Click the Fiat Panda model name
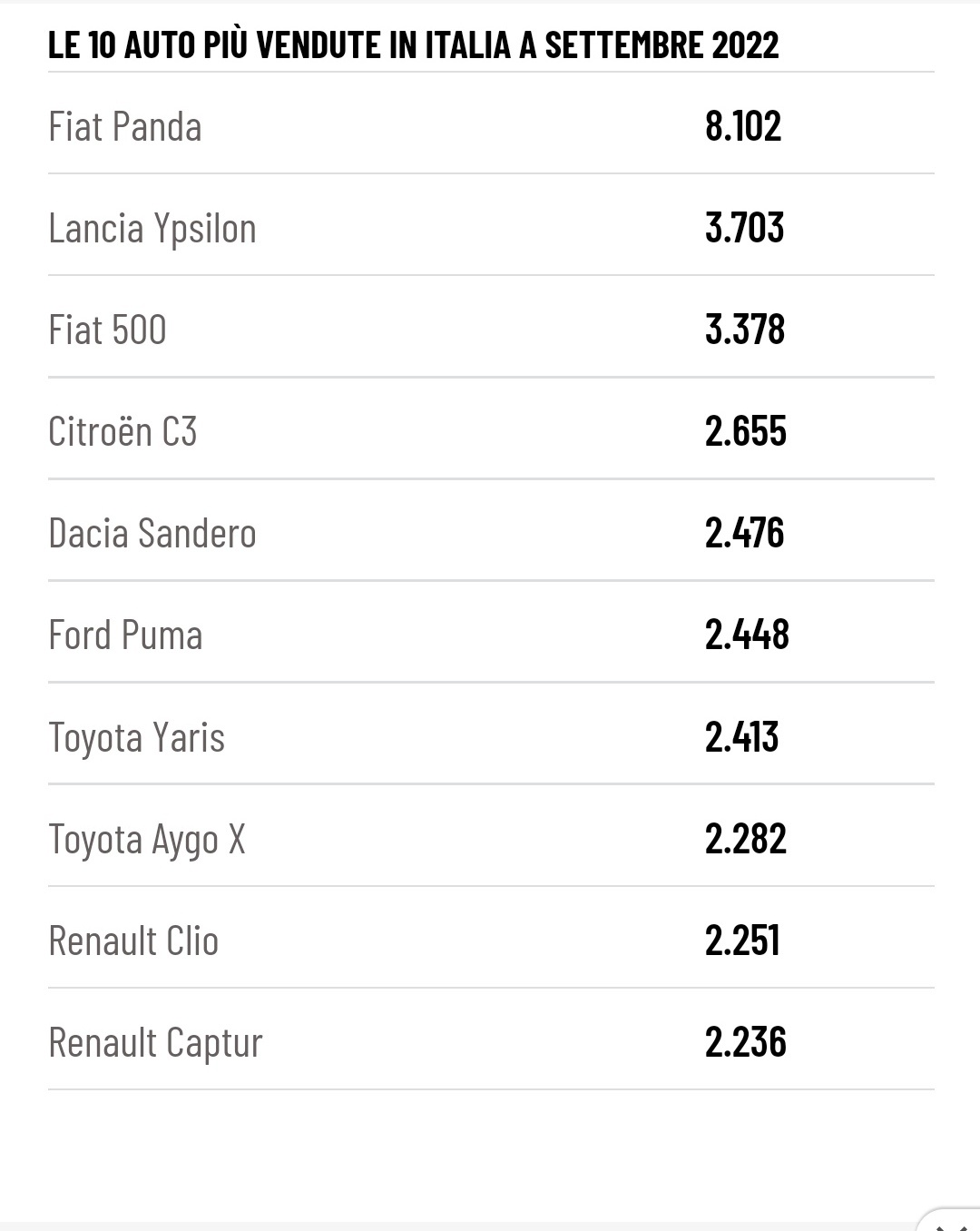The width and height of the screenshot is (980, 1231). point(124,126)
